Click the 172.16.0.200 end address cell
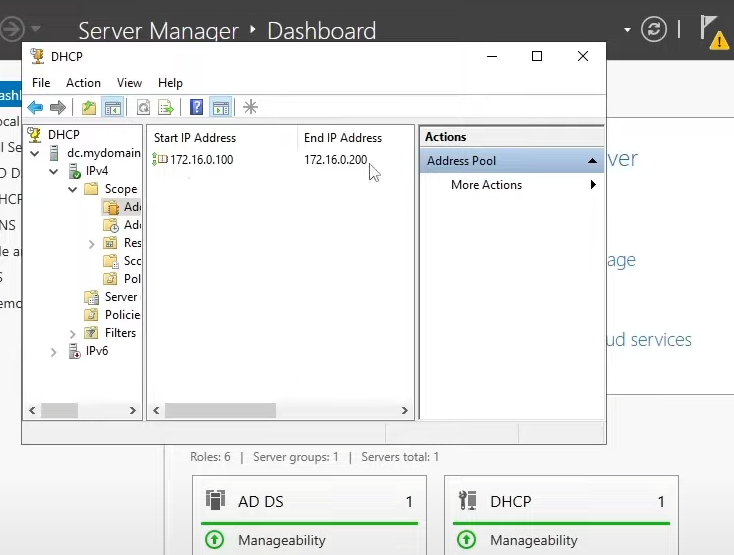The image size is (734, 555). click(336, 160)
